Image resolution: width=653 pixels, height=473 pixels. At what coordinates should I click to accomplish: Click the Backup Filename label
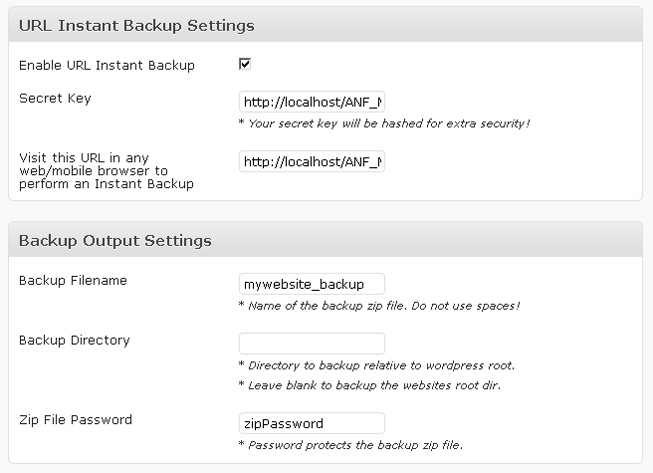pos(73,281)
